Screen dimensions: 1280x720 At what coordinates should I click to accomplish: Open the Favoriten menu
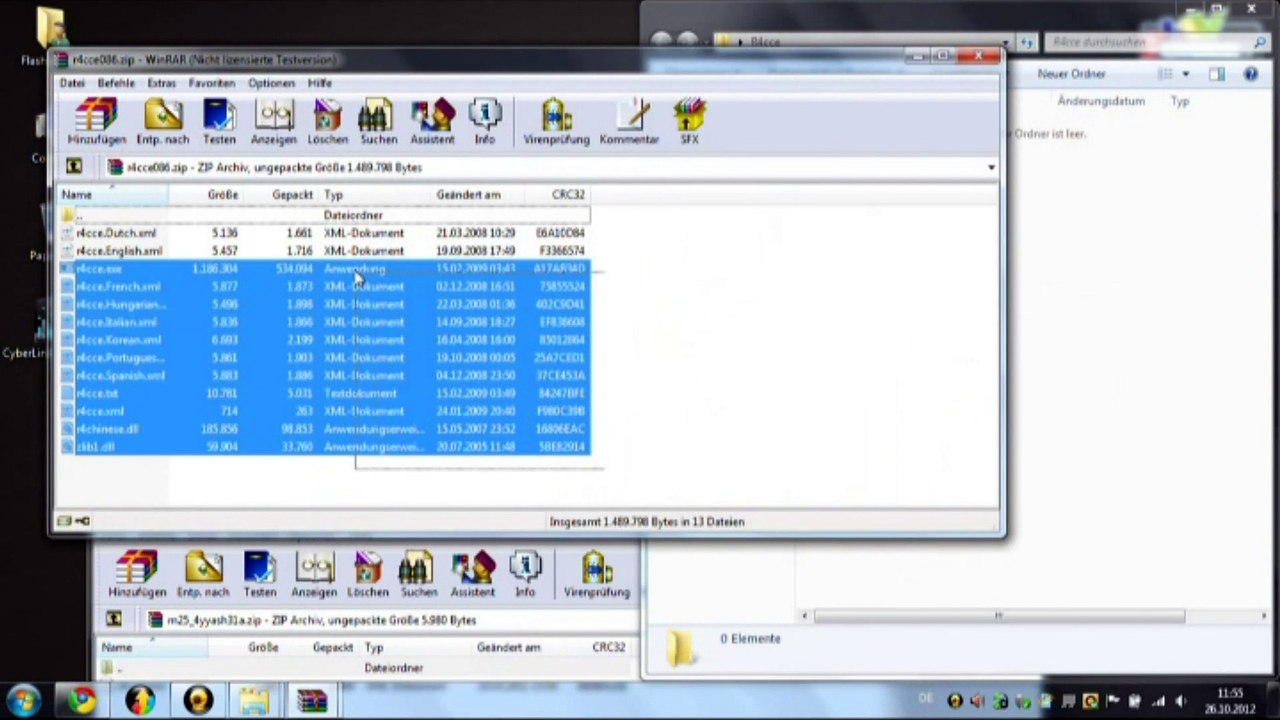[212, 83]
